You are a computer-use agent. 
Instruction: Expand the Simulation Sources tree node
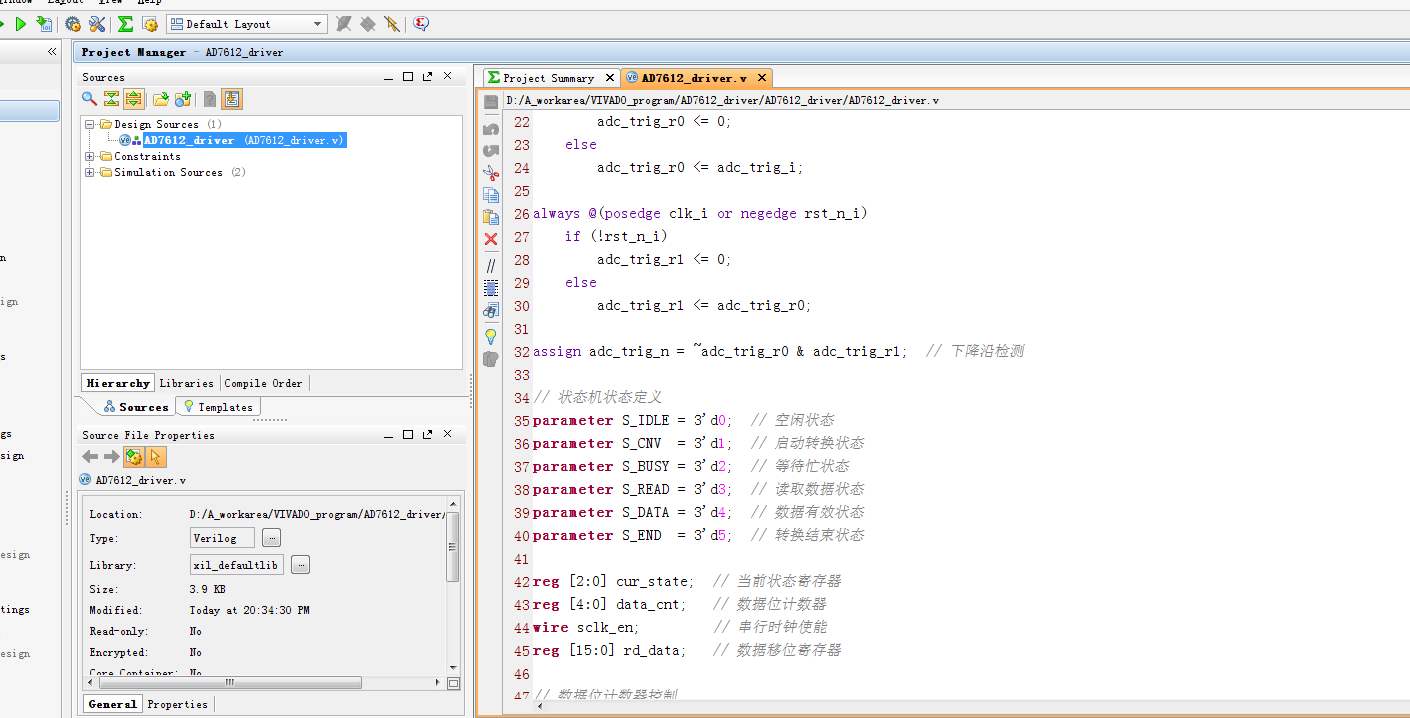(x=90, y=172)
